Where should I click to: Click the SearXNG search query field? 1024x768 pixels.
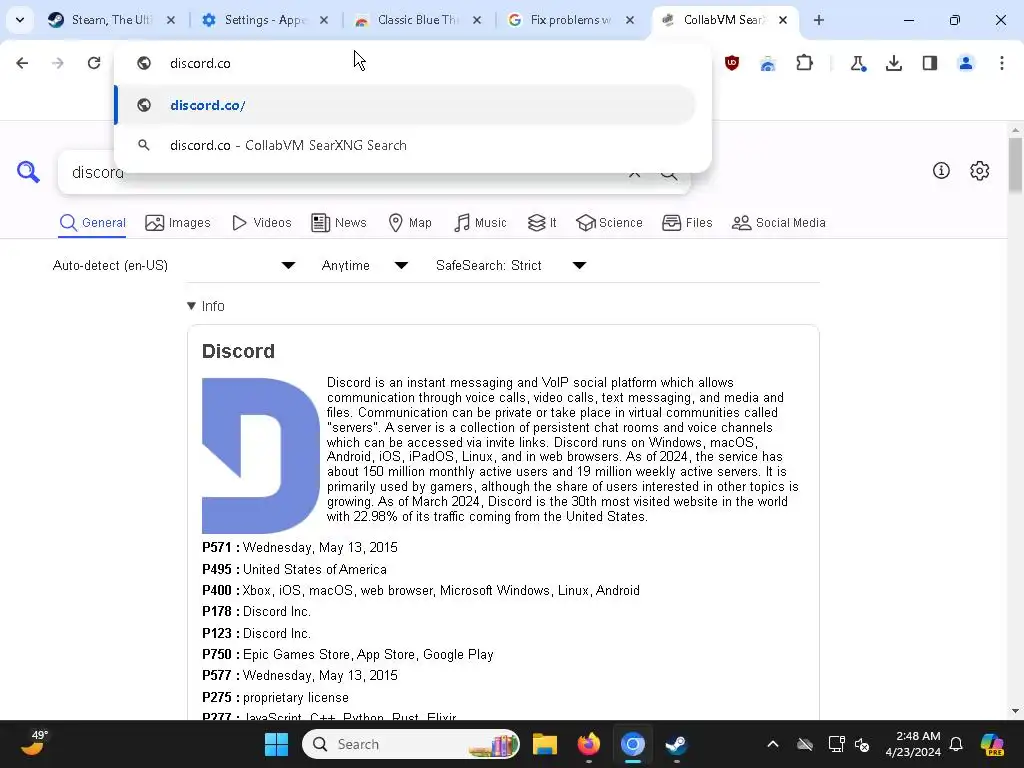point(340,172)
